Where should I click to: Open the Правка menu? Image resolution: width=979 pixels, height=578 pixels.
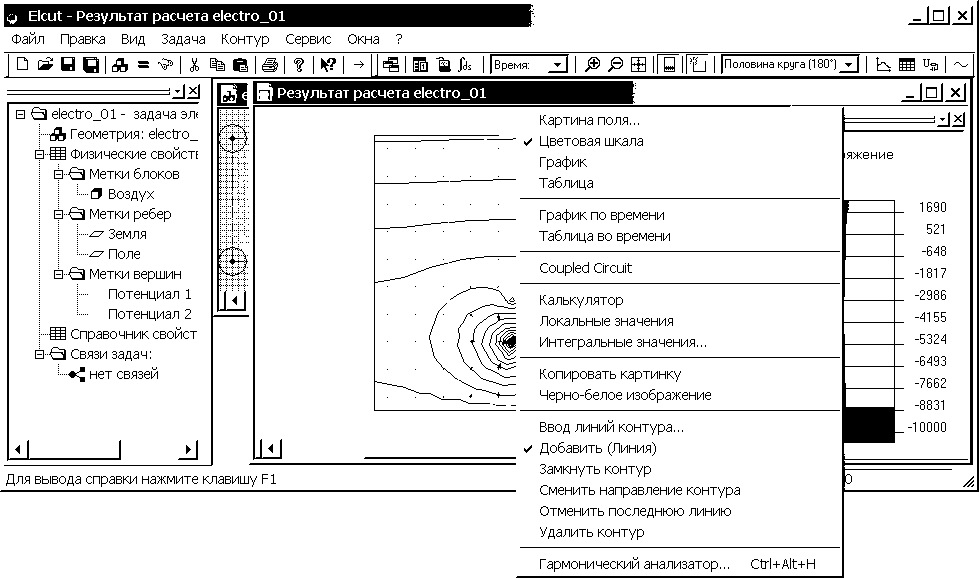pos(82,39)
